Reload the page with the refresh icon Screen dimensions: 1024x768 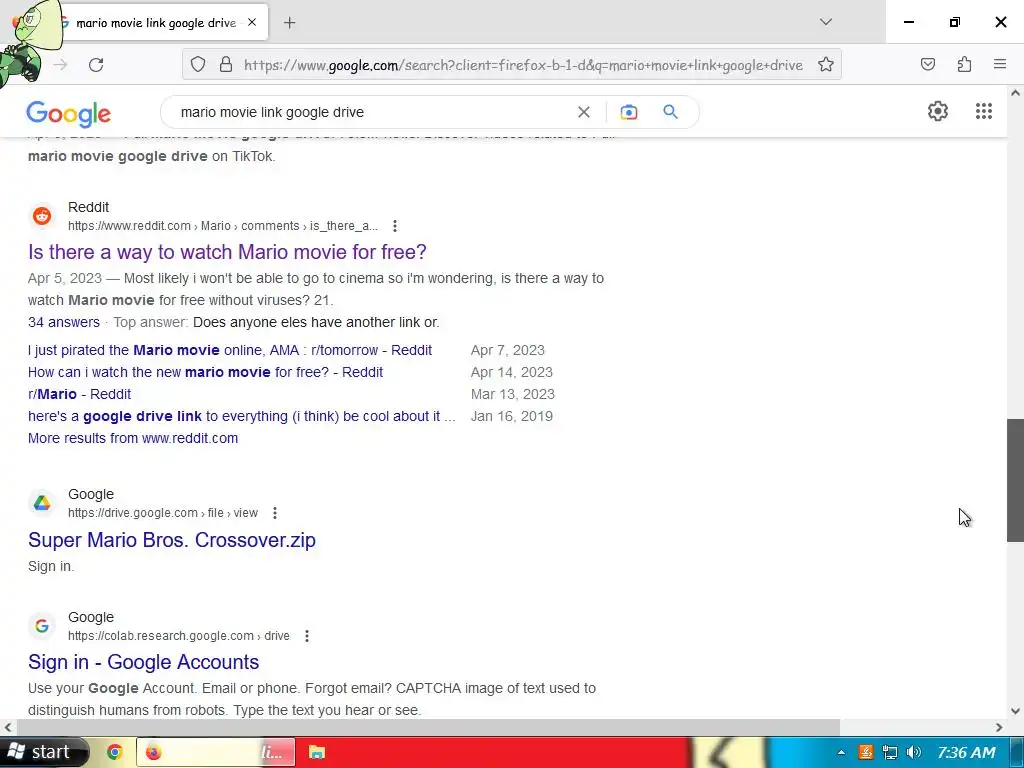point(96,65)
